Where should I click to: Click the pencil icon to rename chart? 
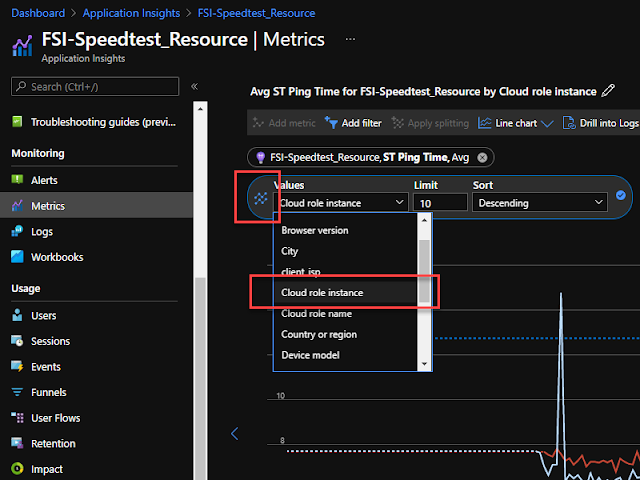click(608, 92)
